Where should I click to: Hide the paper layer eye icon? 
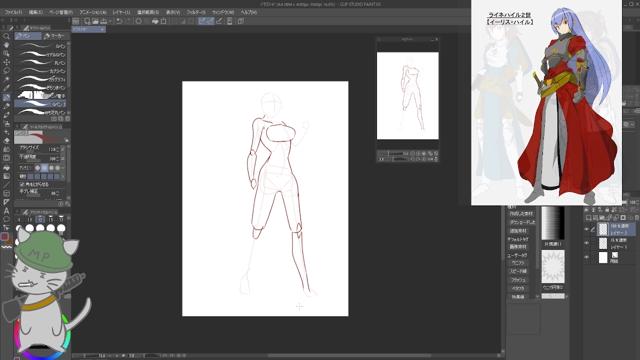pos(587,257)
